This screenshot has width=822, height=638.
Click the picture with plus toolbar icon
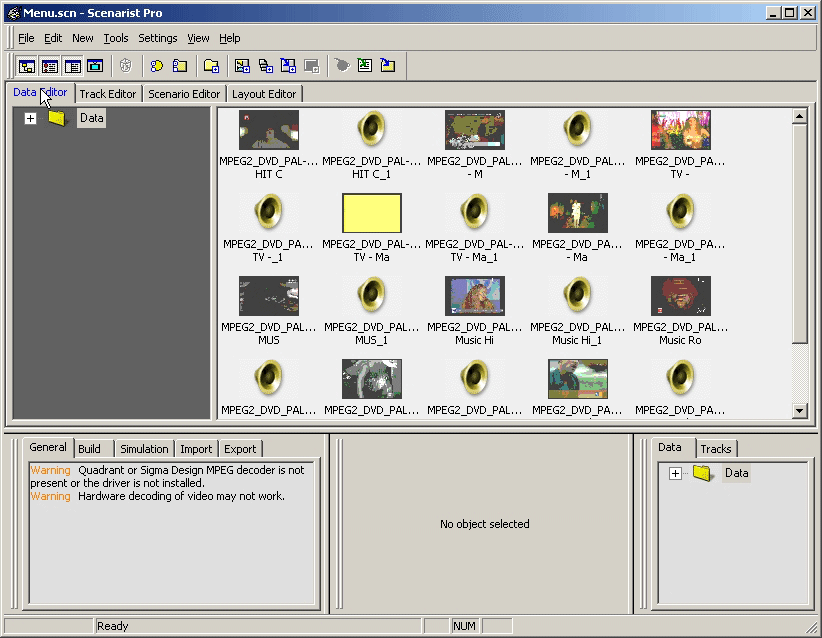[242, 66]
